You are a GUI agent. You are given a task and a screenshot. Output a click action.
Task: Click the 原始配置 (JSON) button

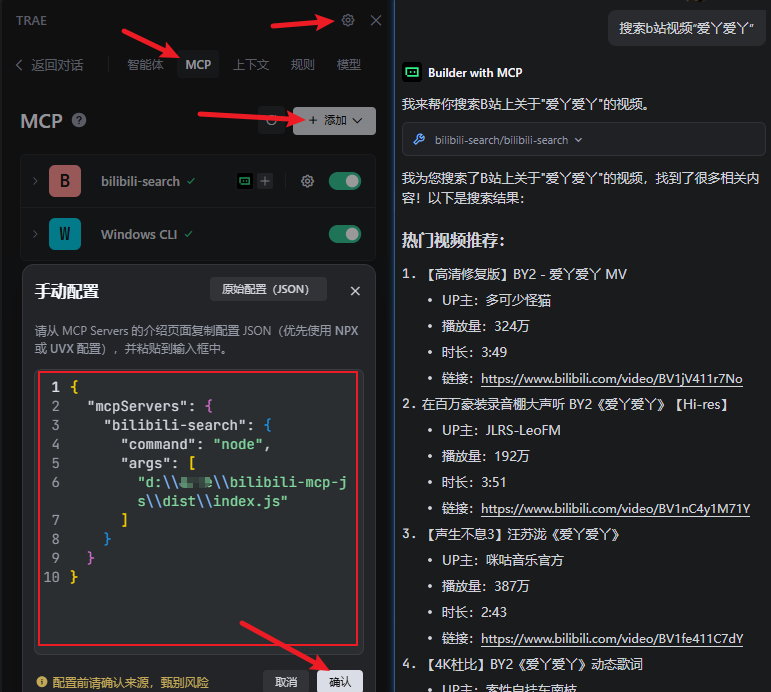[268, 289]
